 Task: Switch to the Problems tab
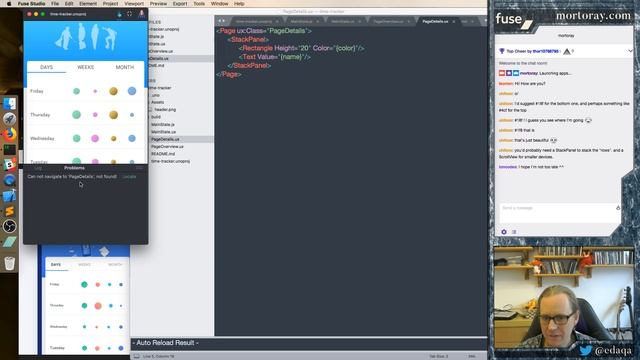coord(74,168)
